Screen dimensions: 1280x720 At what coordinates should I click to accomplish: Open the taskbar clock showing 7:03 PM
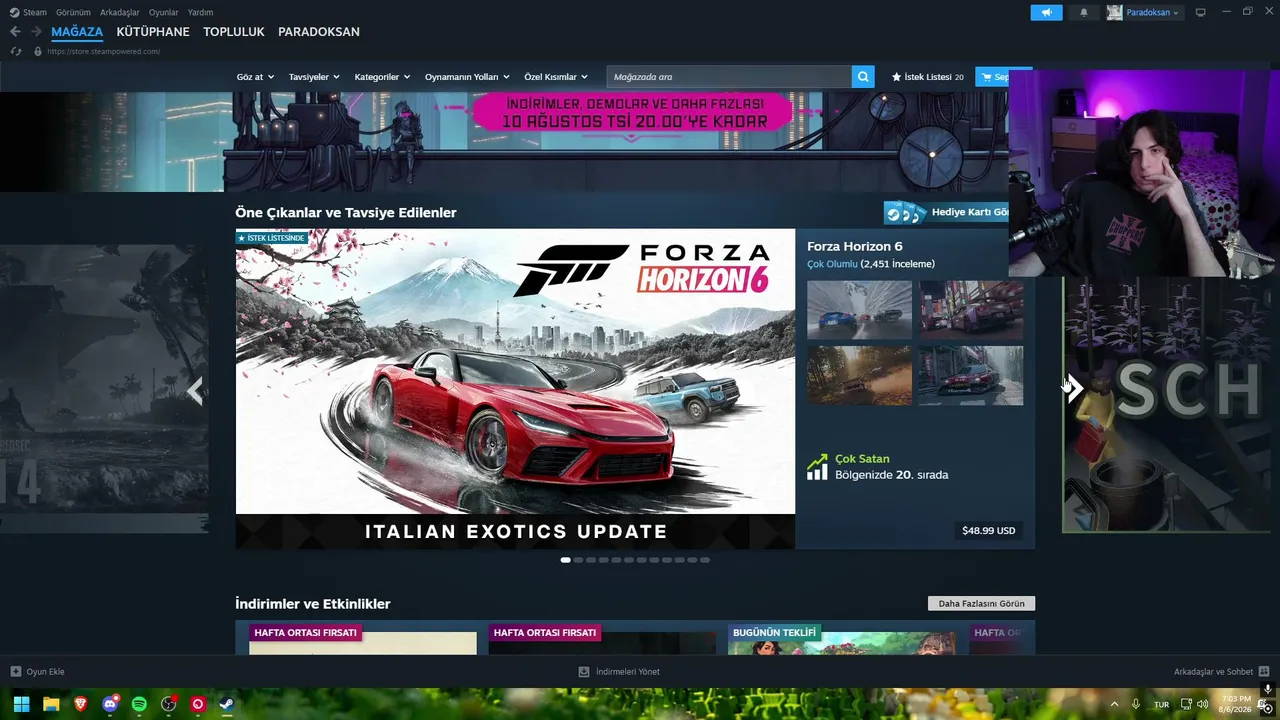1236,704
